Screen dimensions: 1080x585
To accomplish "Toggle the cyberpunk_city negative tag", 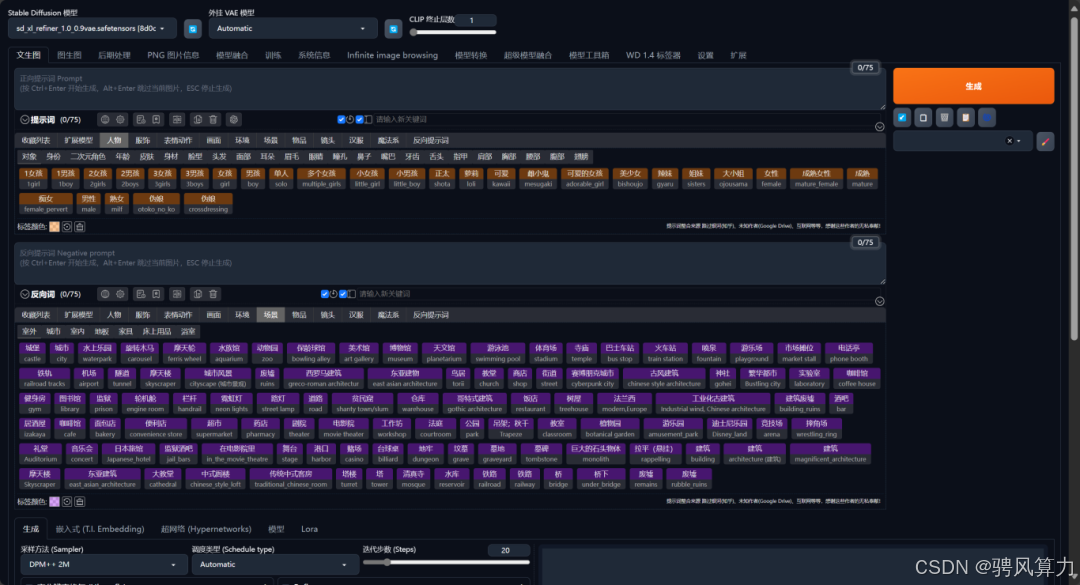I will 592,378.
